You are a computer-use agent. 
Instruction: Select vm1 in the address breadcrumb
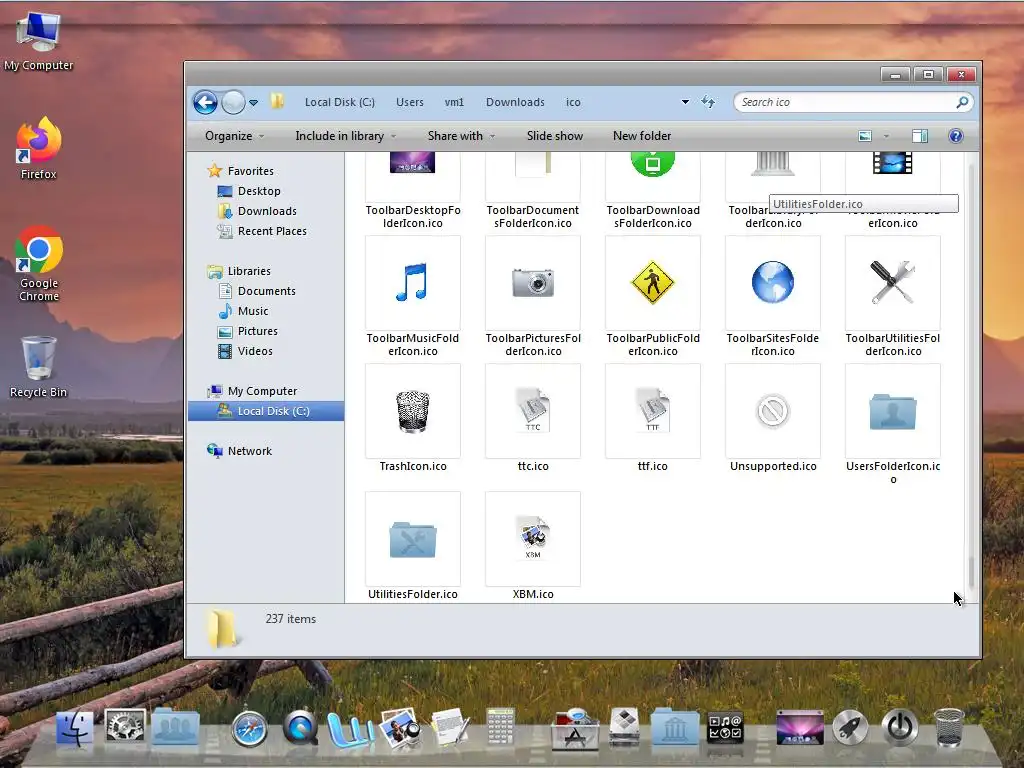click(454, 103)
